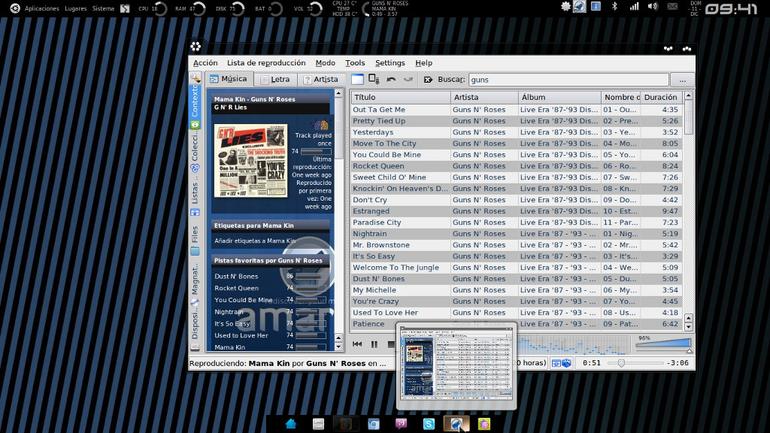
Task: Toggle random mode in status bar
Action: 566,363
